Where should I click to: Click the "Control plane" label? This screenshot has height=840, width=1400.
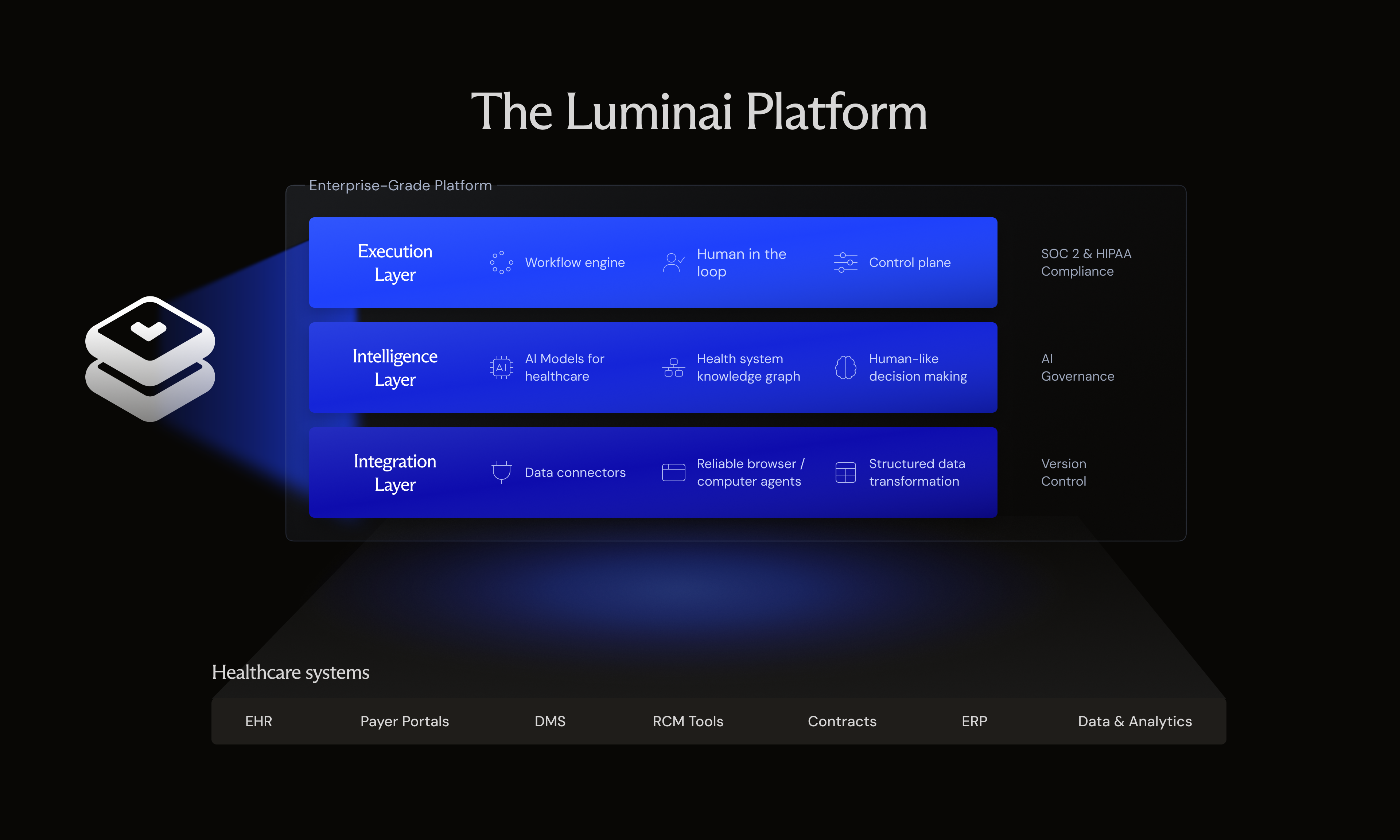[x=910, y=262]
